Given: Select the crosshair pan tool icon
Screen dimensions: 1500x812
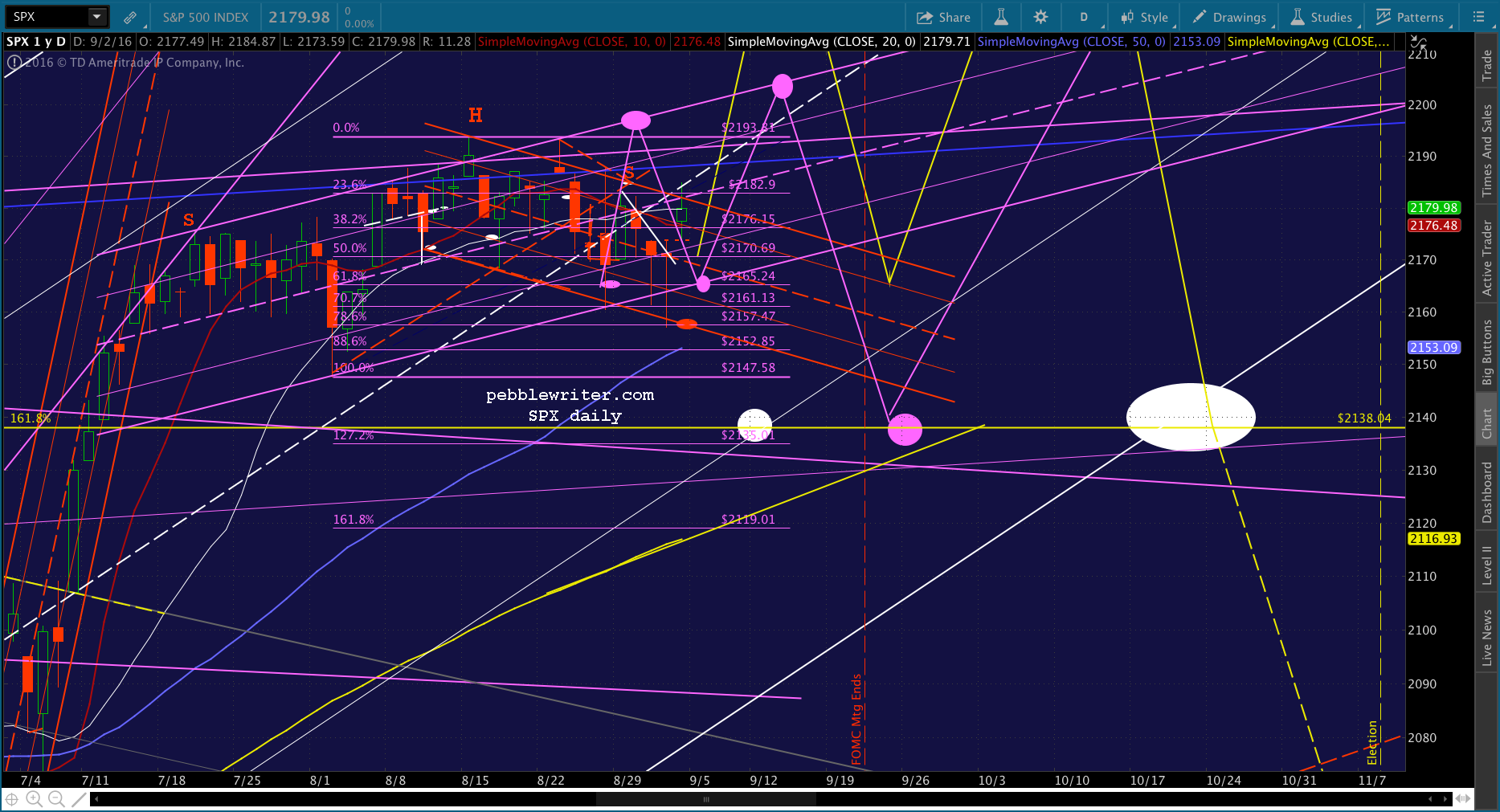Looking at the screenshot, I should [12, 798].
